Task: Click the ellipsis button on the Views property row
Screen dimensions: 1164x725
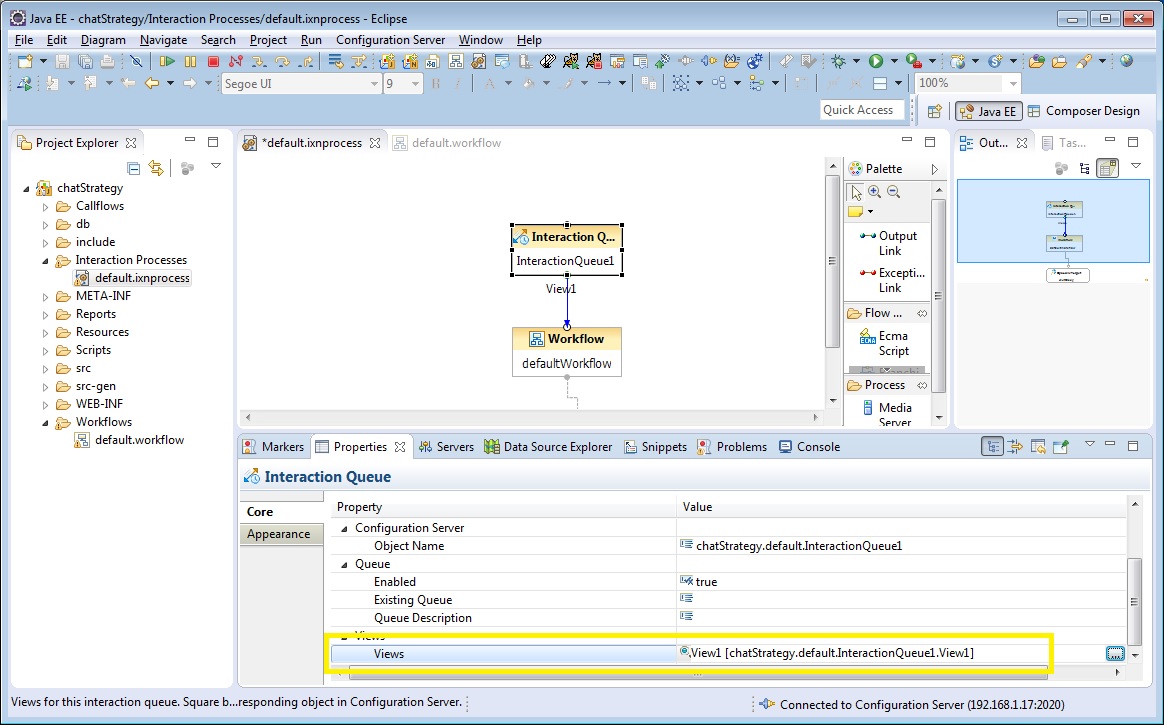Action: (1115, 653)
